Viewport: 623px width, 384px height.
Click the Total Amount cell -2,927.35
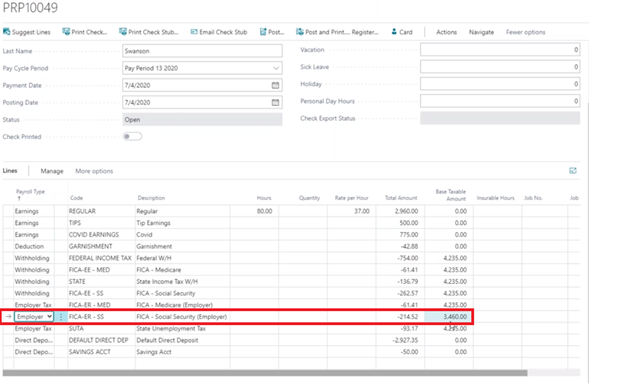pyautogui.click(x=400, y=340)
